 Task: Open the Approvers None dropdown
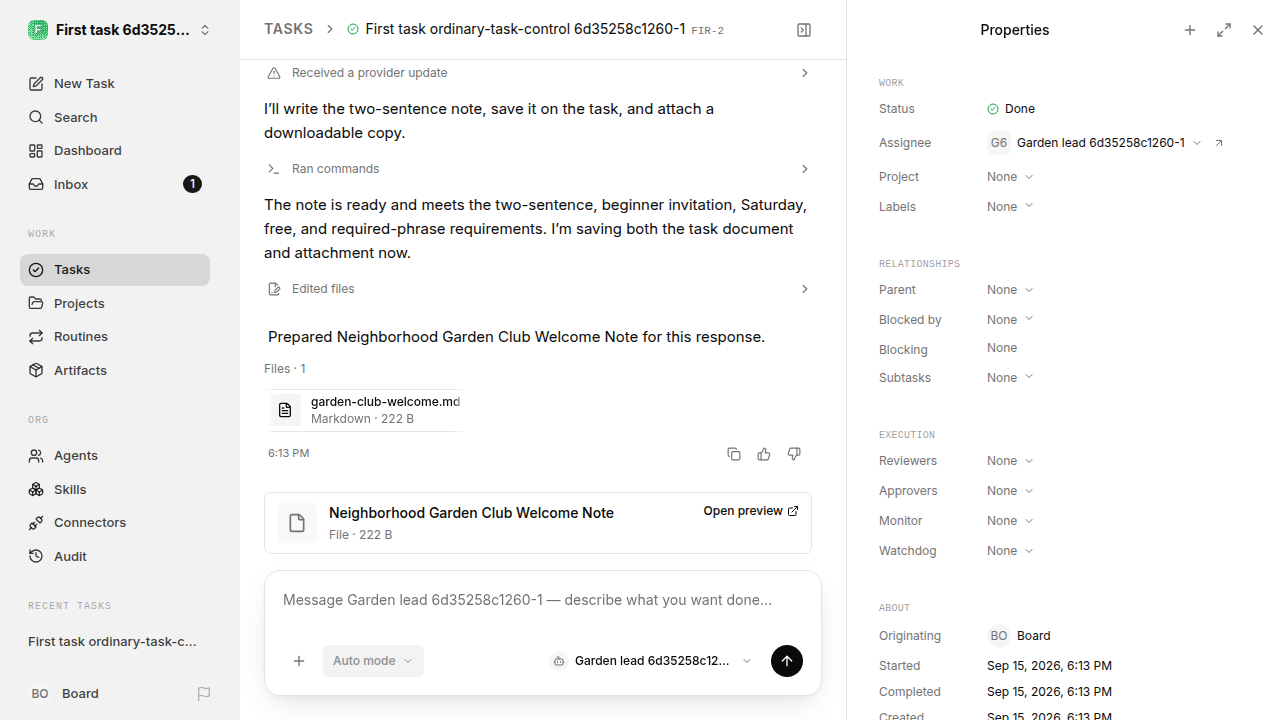pos(1010,491)
